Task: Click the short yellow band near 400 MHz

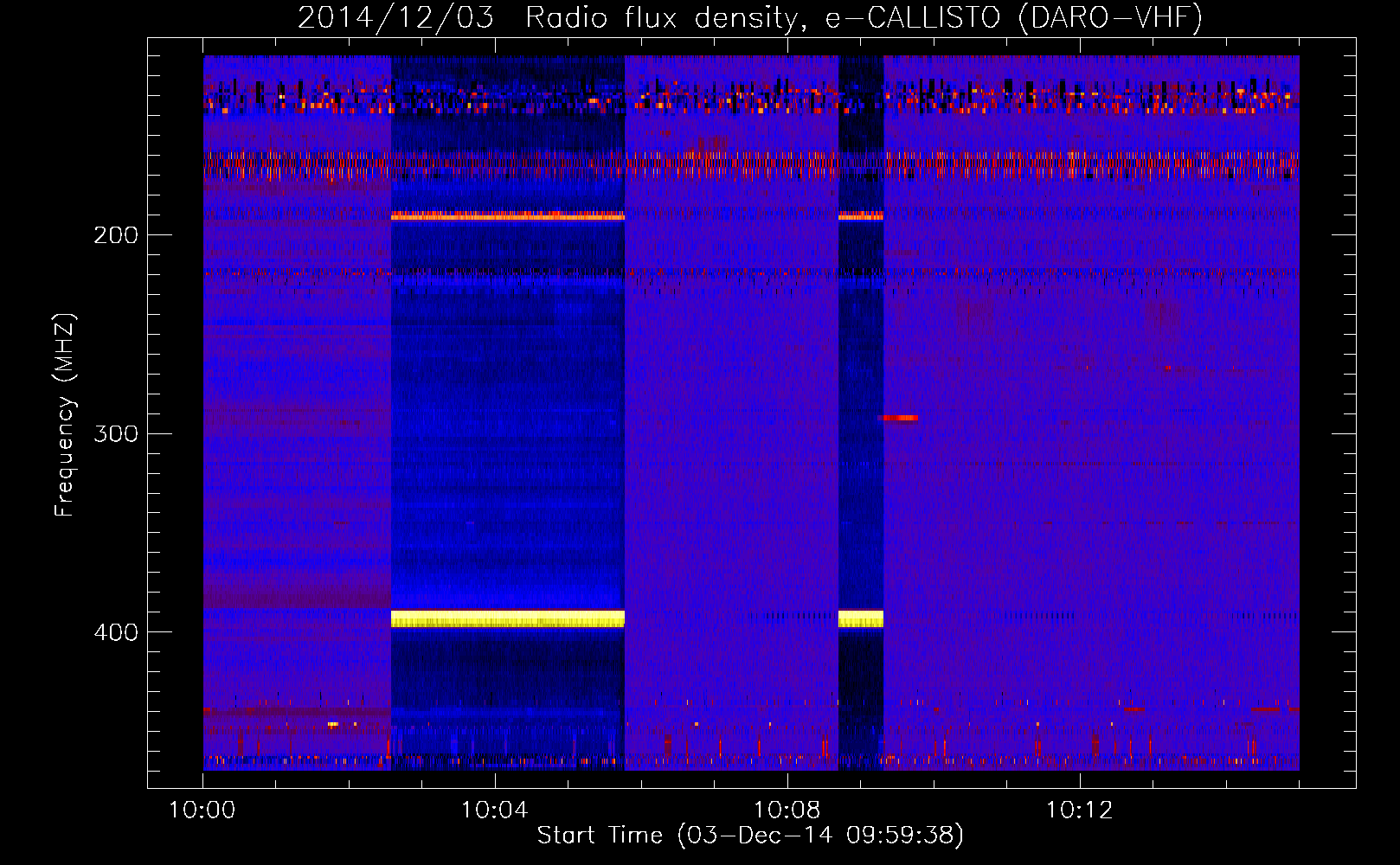Action: (x=861, y=618)
